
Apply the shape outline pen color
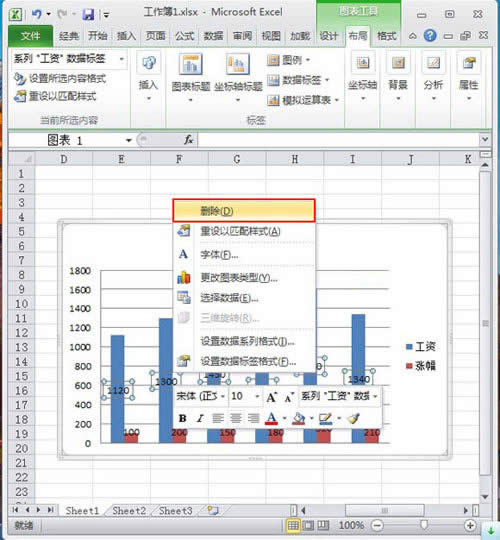[325, 418]
